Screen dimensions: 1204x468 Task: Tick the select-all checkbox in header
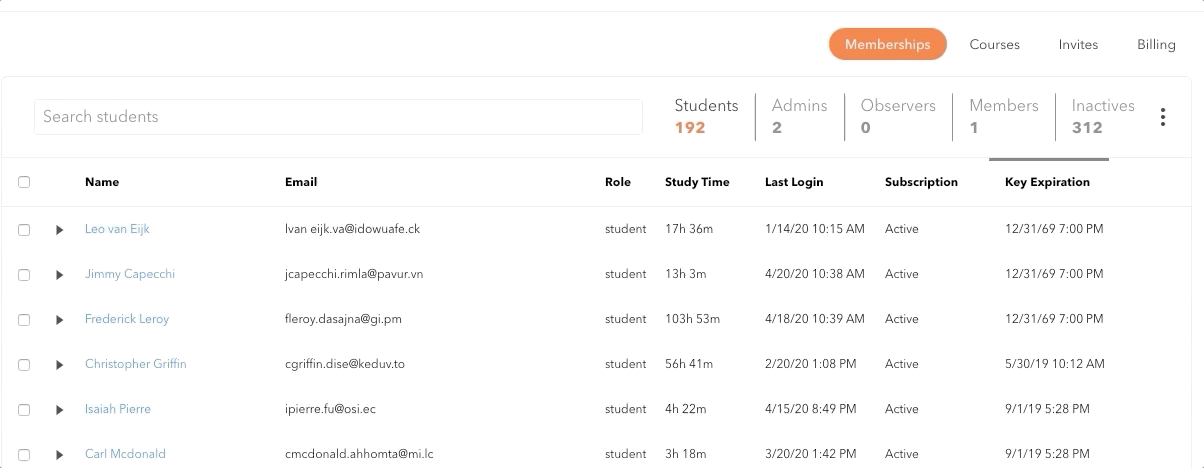click(24, 182)
